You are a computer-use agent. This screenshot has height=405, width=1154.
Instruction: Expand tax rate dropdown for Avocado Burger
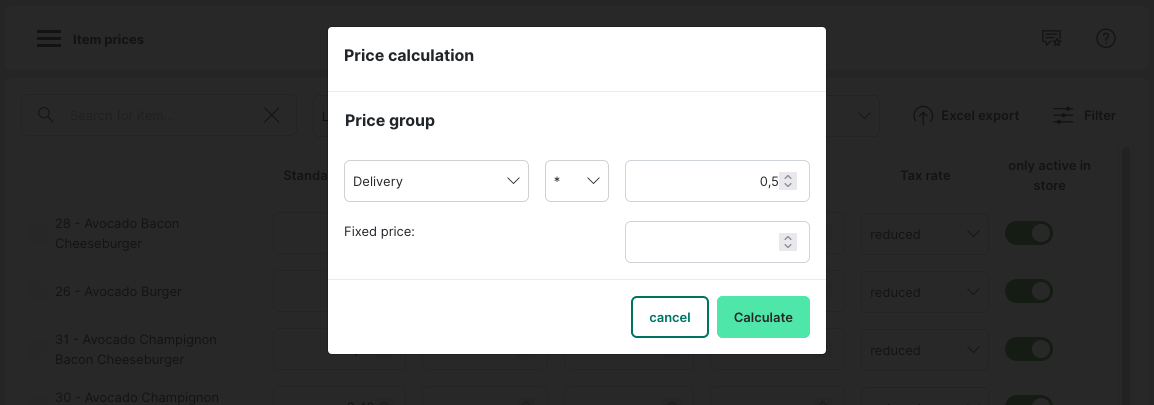coord(925,292)
